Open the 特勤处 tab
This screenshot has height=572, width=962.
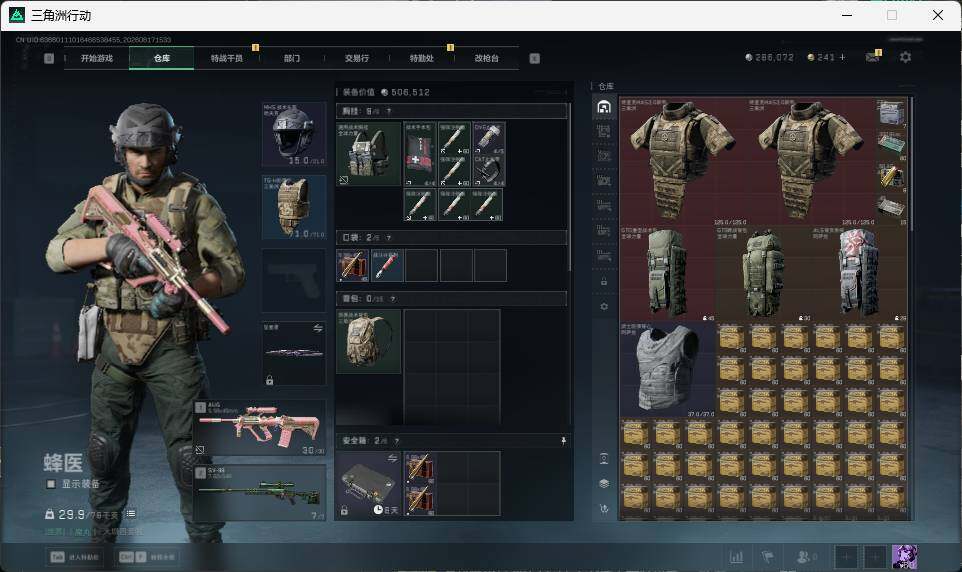click(422, 58)
